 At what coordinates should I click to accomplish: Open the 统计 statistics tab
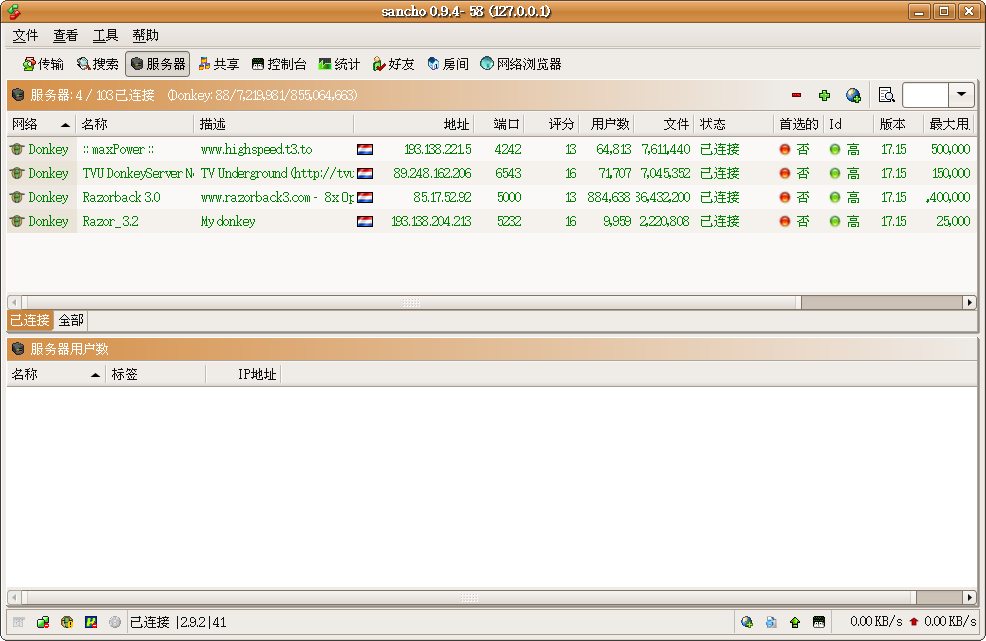[340, 64]
